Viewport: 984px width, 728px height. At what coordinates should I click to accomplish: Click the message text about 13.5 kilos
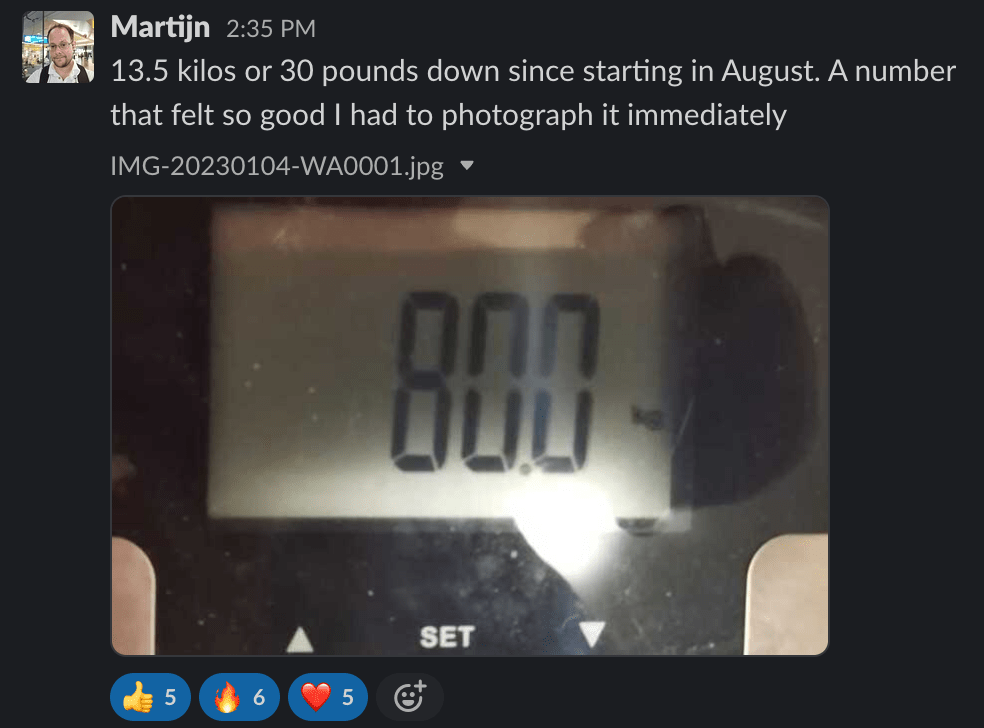pos(533,93)
